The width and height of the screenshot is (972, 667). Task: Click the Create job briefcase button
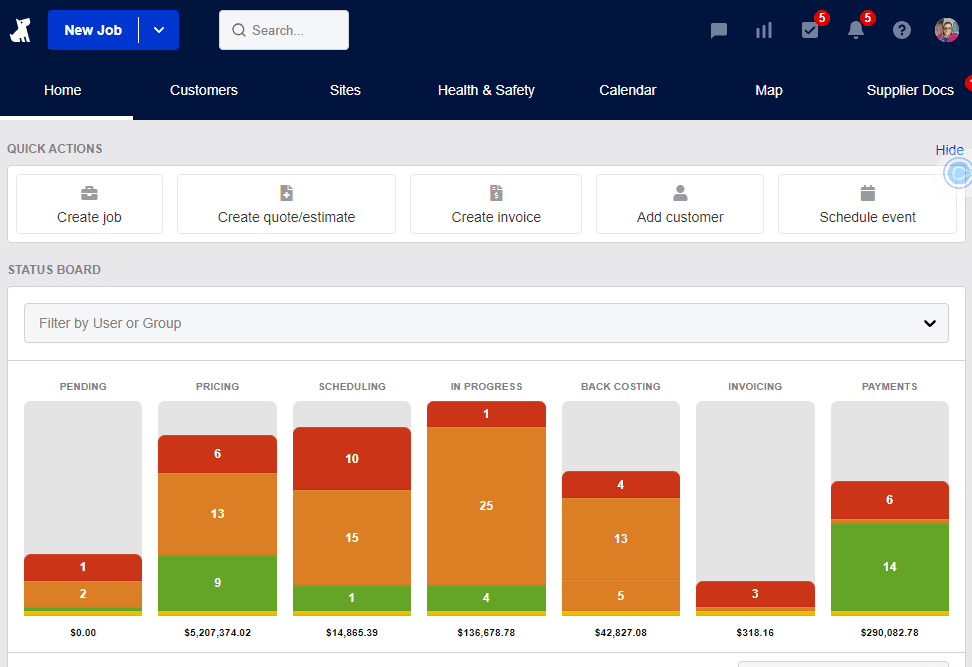pyautogui.click(x=89, y=204)
